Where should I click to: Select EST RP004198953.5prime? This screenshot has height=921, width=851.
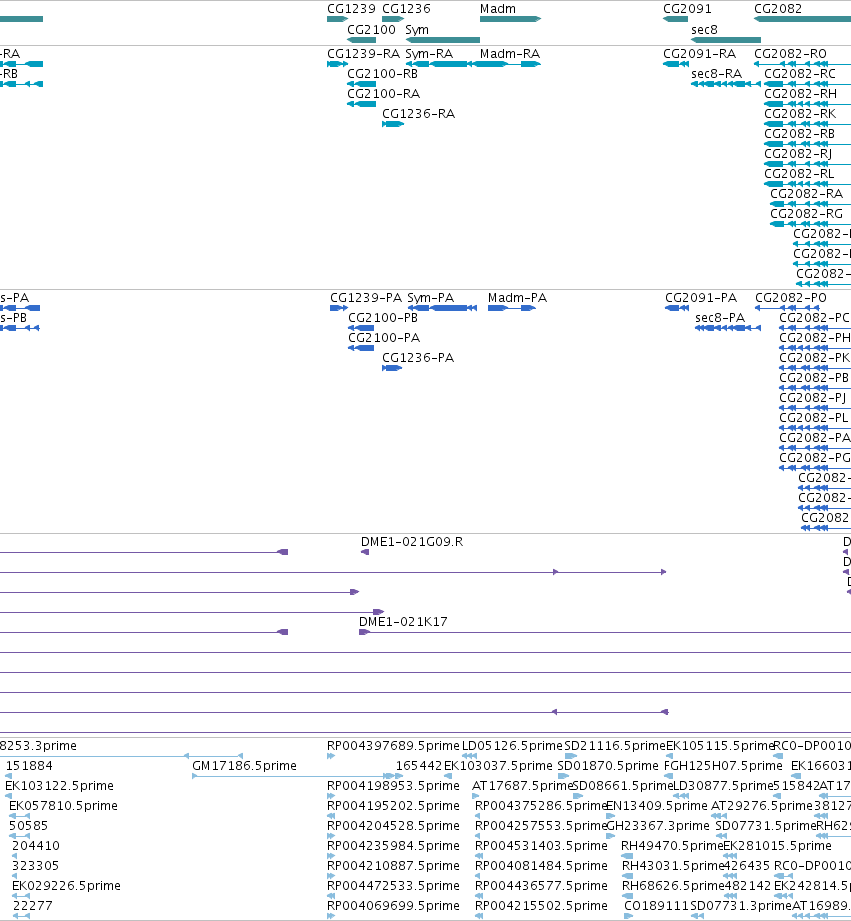point(393,786)
